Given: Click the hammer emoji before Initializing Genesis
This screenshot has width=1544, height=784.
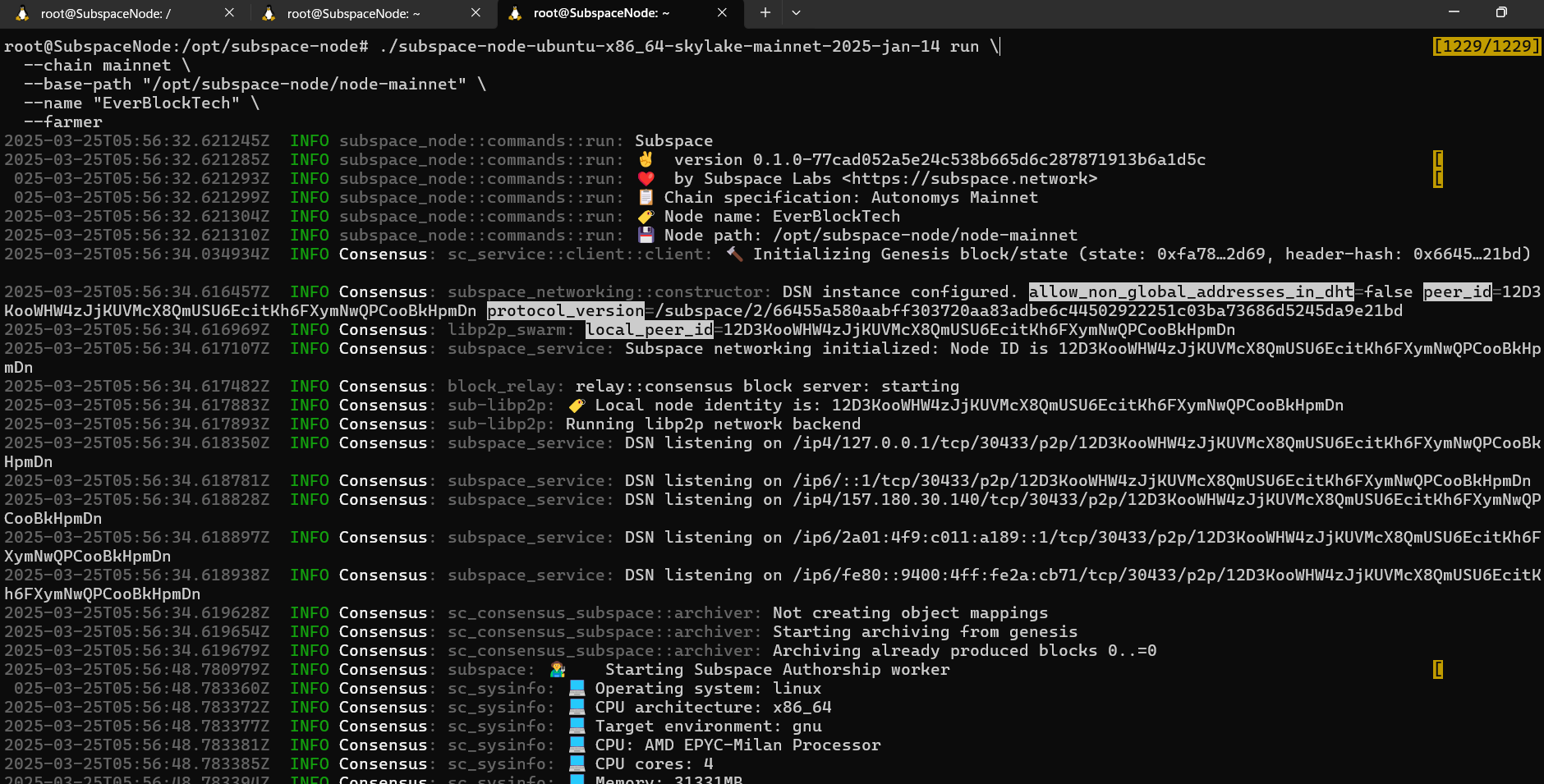Looking at the screenshot, I should (x=734, y=254).
